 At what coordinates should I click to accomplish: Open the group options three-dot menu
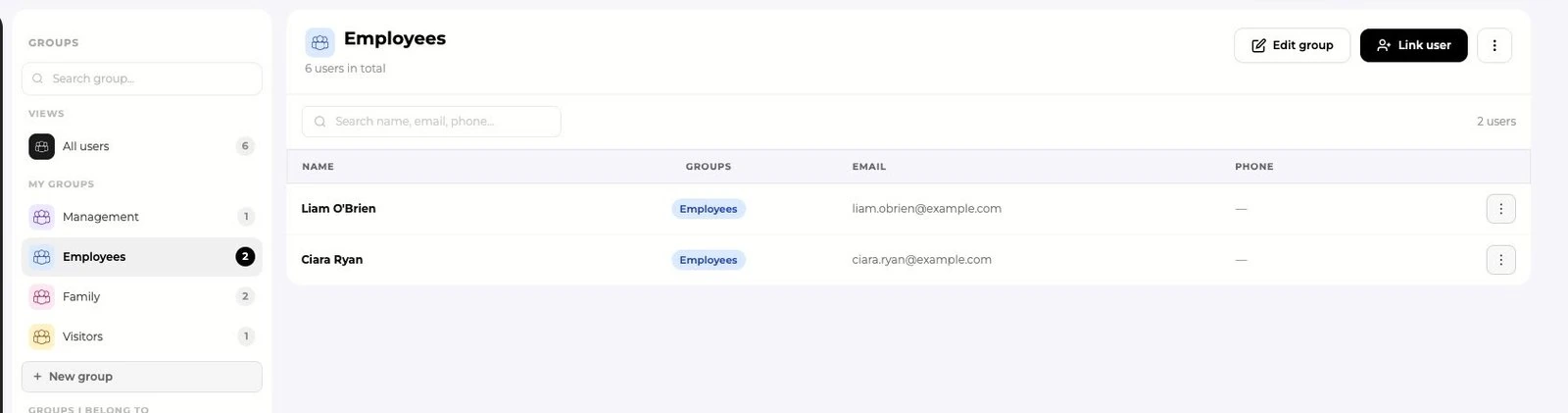coord(1494,45)
